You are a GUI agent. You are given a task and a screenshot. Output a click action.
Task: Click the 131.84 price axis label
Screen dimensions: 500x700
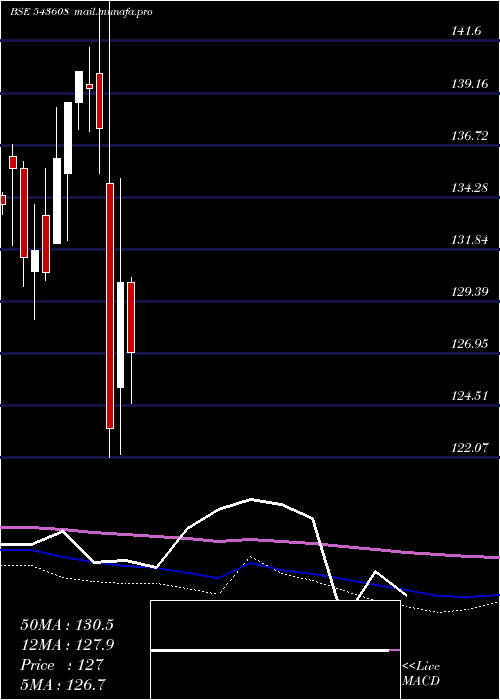tap(469, 240)
